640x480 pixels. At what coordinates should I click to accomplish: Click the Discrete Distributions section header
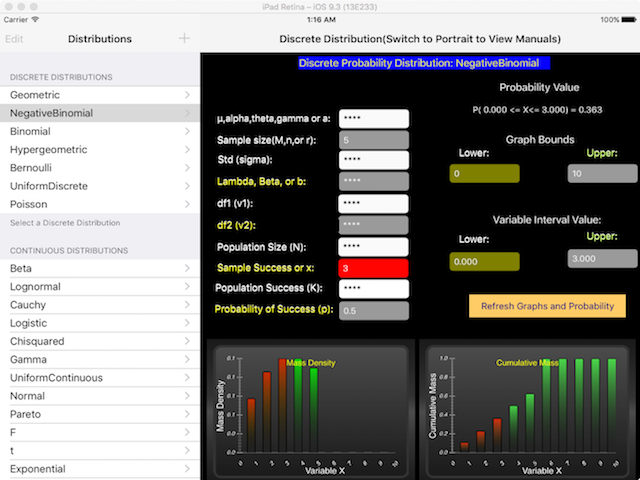[61, 77]
